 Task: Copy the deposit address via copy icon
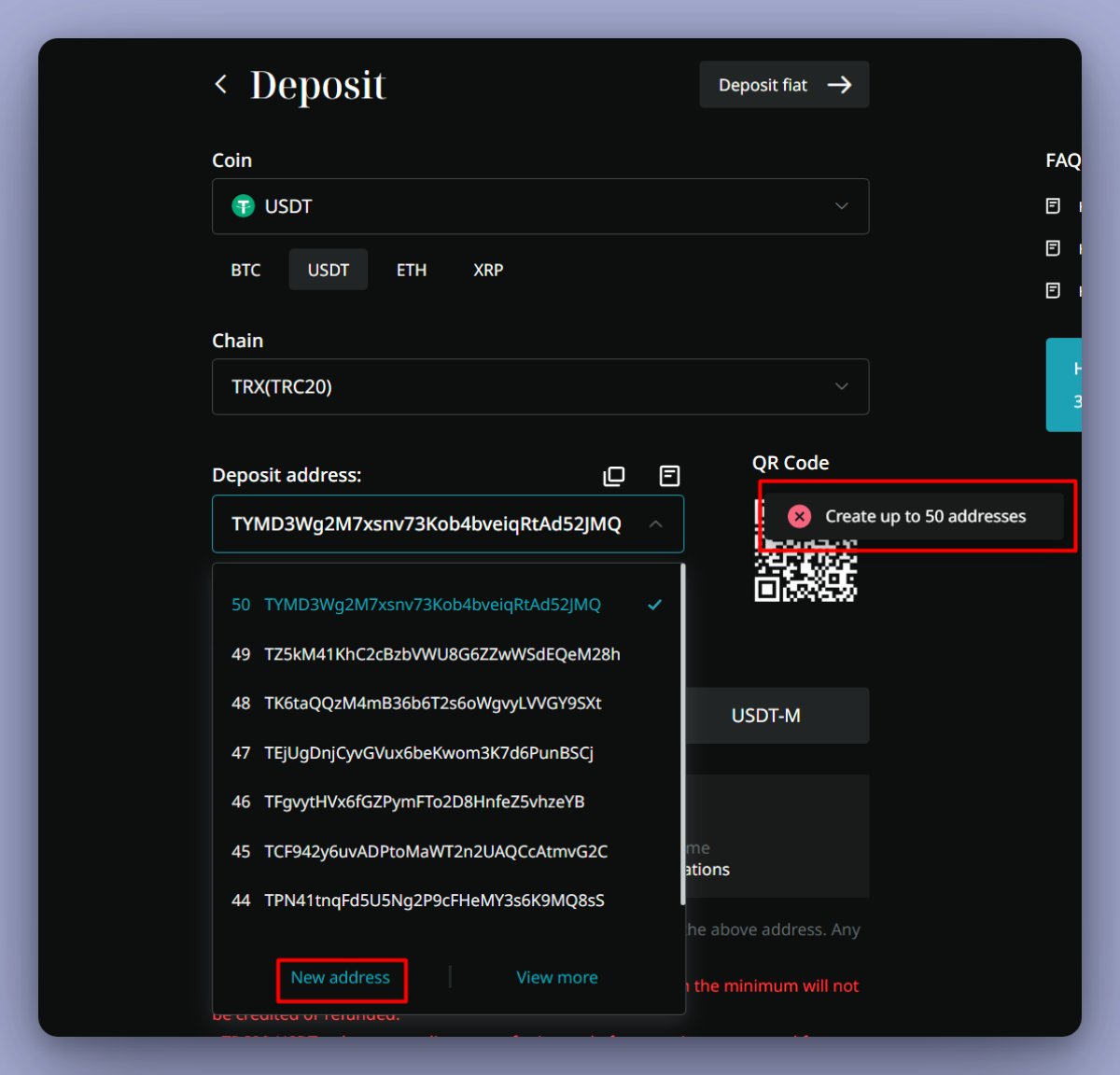(614, 476)
